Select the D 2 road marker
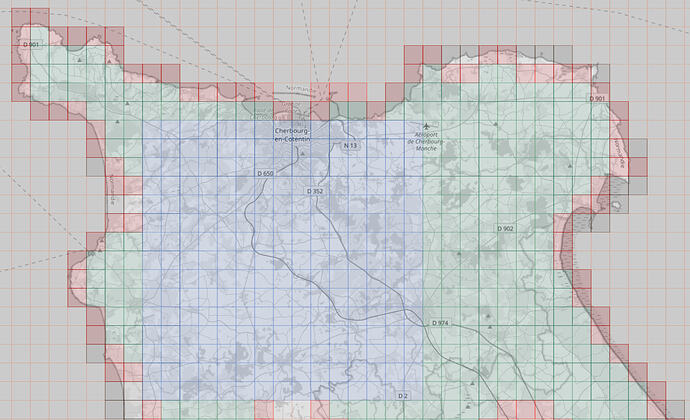 [403, 396]
